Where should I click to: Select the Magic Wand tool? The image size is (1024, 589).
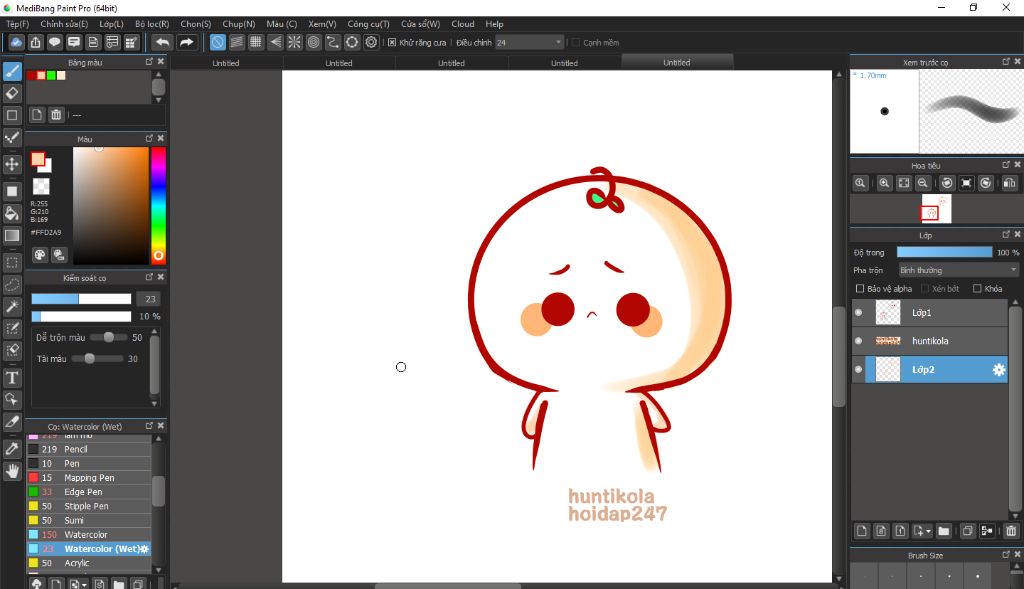tap(12, 307)
